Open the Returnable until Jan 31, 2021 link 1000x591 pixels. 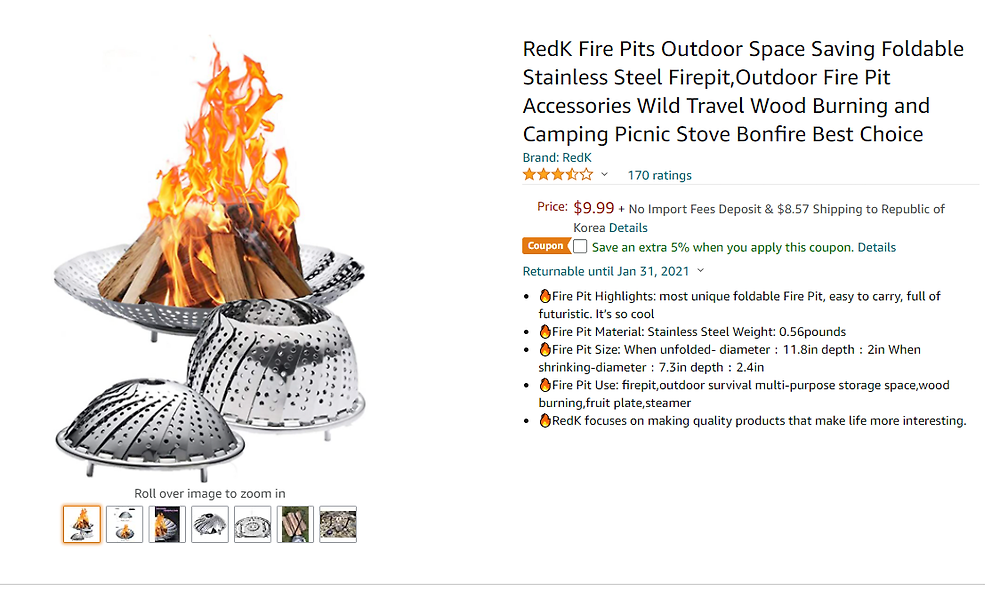tap(606, 271)
